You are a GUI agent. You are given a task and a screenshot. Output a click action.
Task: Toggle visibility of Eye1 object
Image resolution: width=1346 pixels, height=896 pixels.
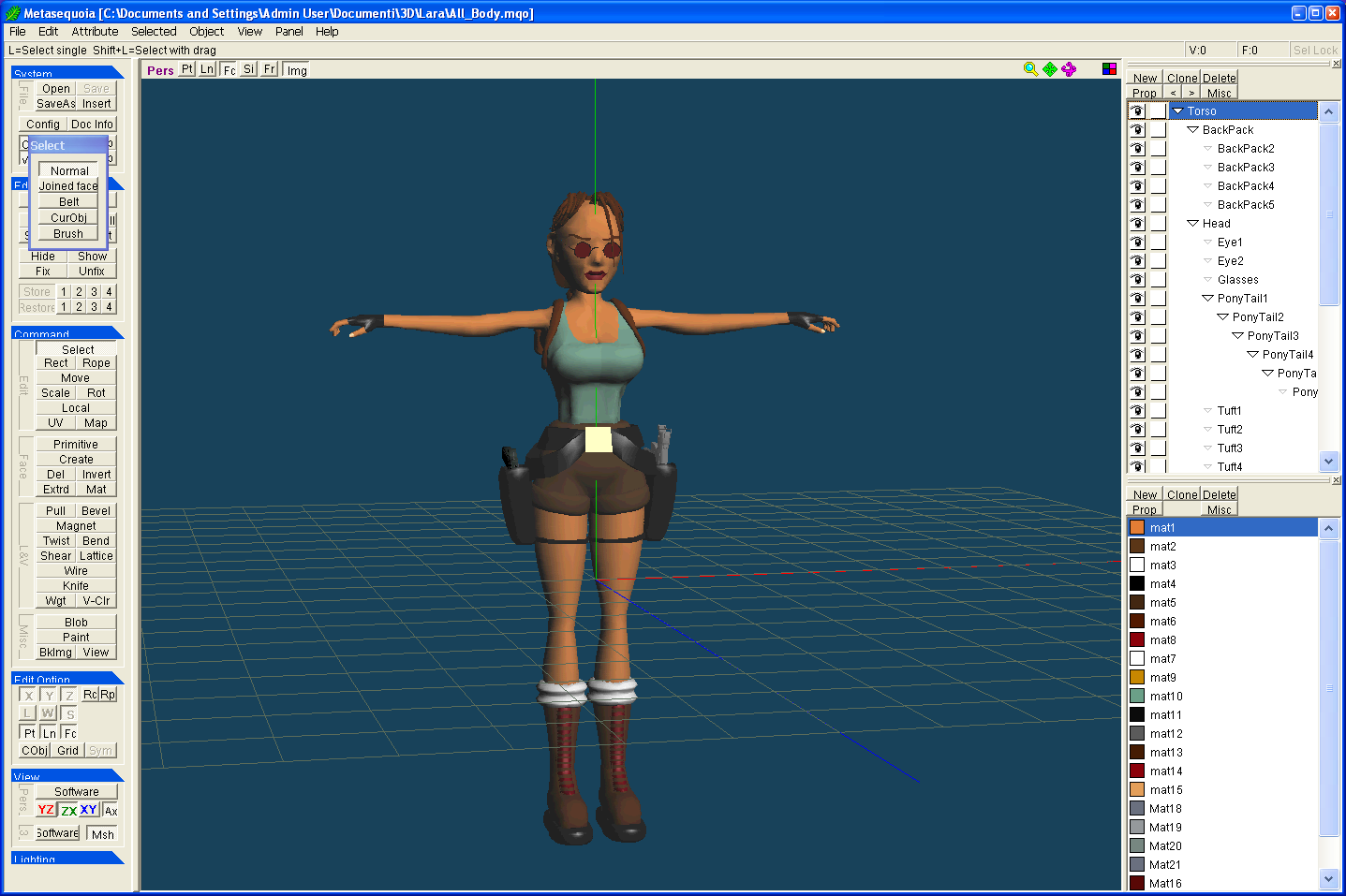[x=1137, y=242]
